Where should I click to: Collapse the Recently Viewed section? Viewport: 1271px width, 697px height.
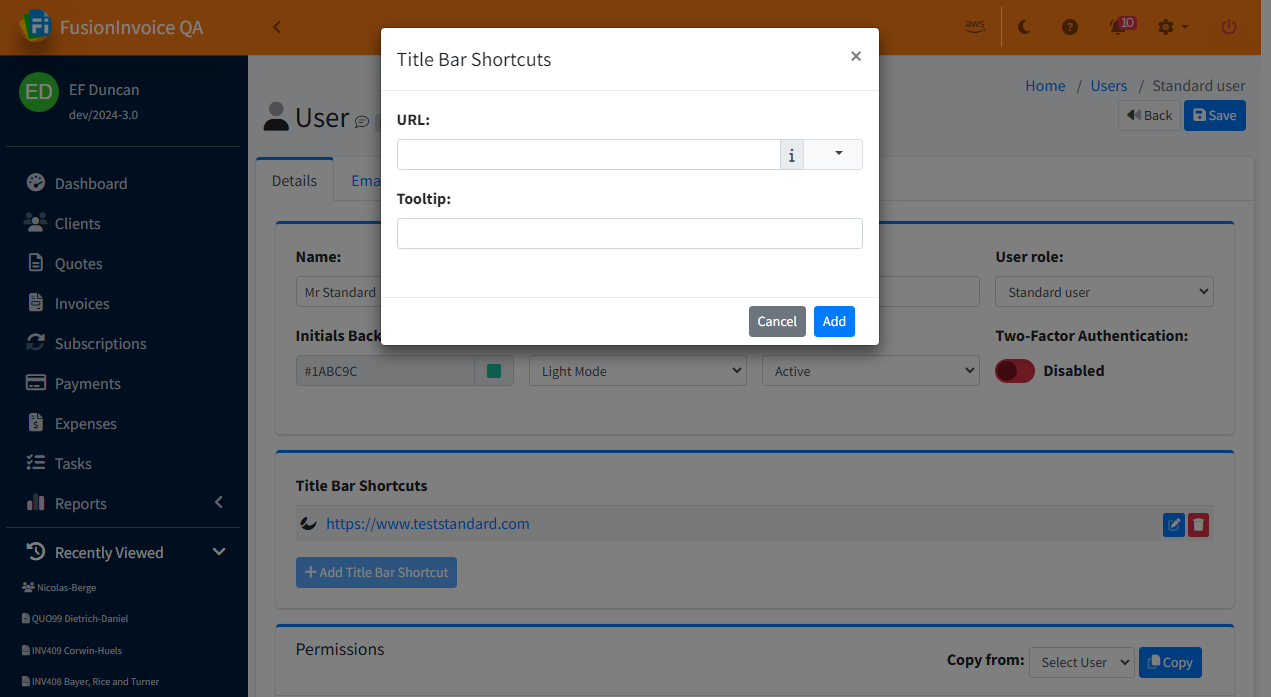[x=219, y=552]
